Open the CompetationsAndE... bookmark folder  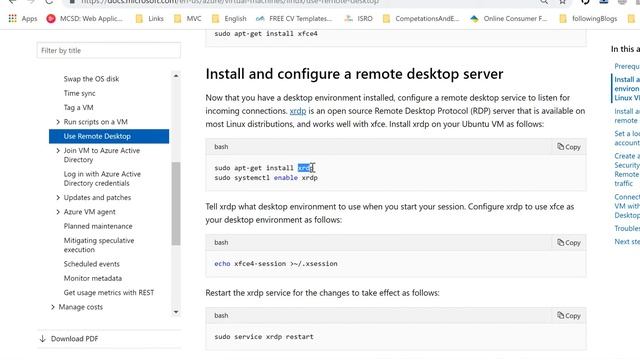tap(421, 18)
